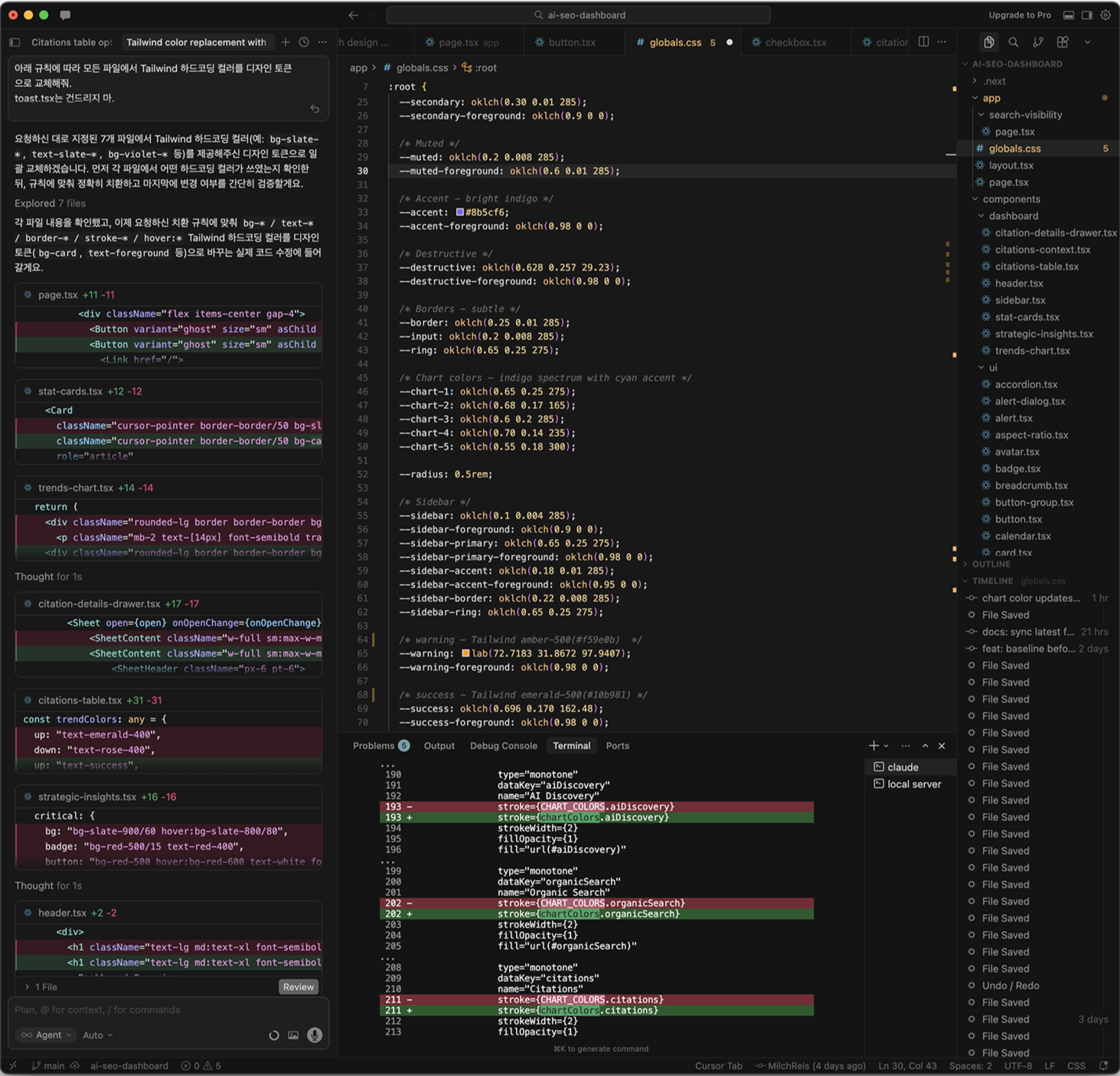Open the warning lab color swatch
This screenshot has width=1120, height=1076.
(x=465, y=653)
